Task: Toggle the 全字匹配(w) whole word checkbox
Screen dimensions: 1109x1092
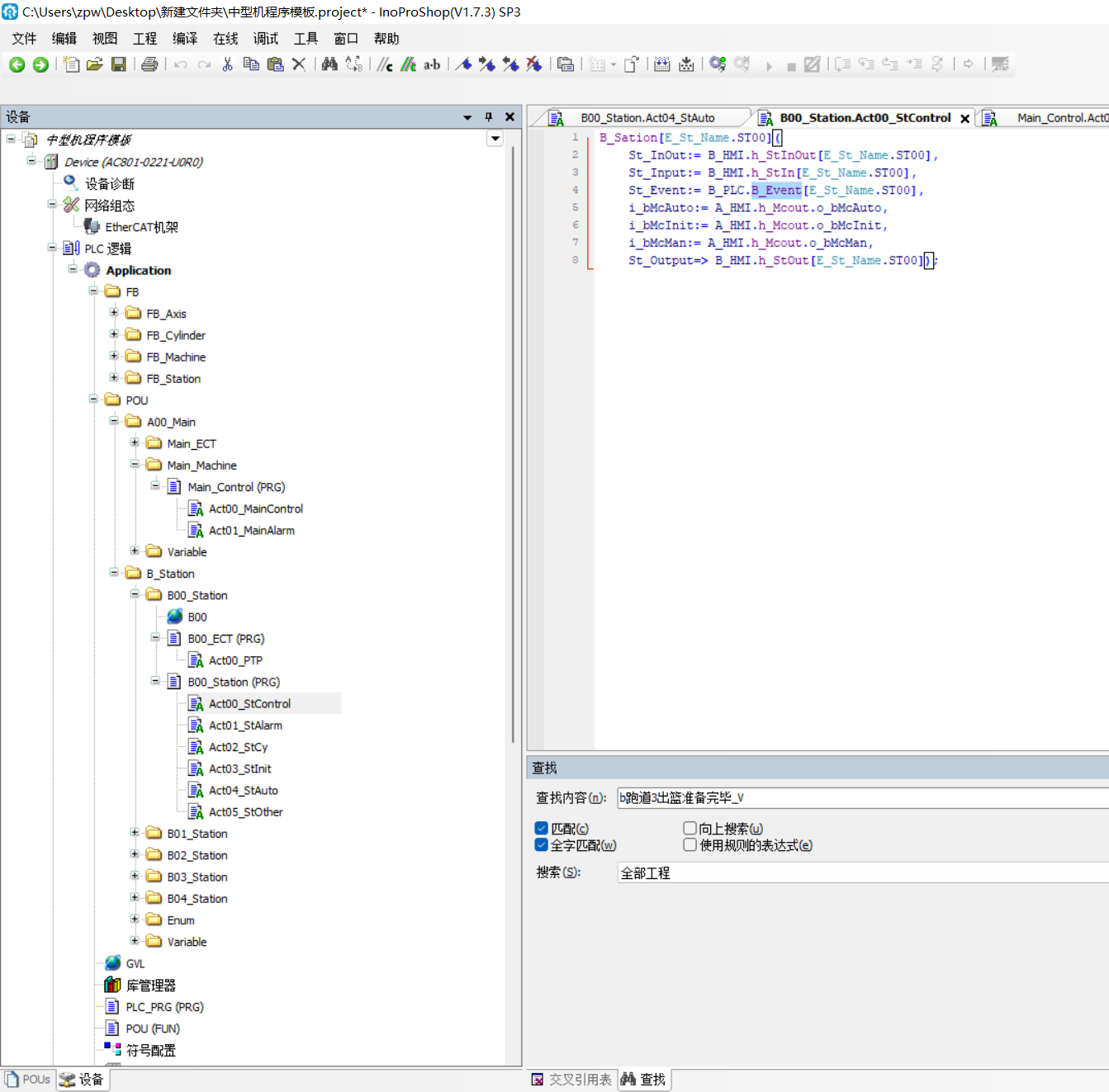Action: 542,844
